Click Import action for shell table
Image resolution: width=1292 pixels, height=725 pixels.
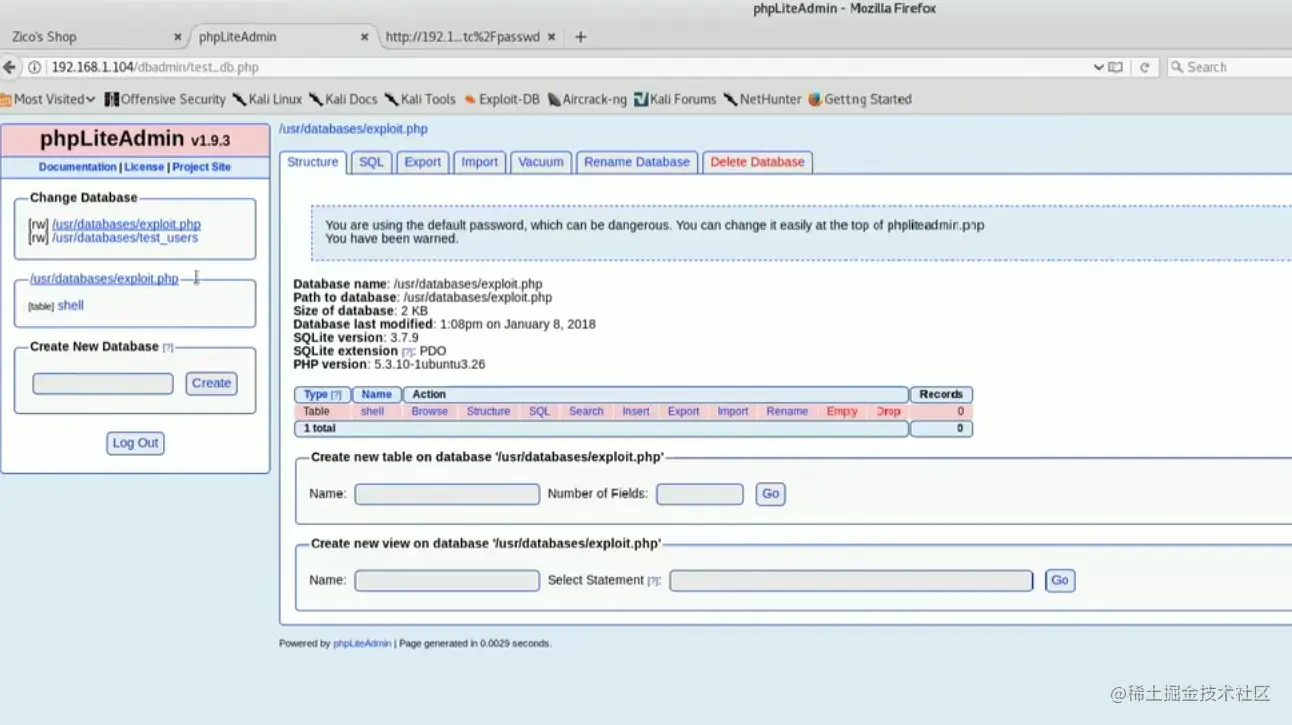point(733,411)
